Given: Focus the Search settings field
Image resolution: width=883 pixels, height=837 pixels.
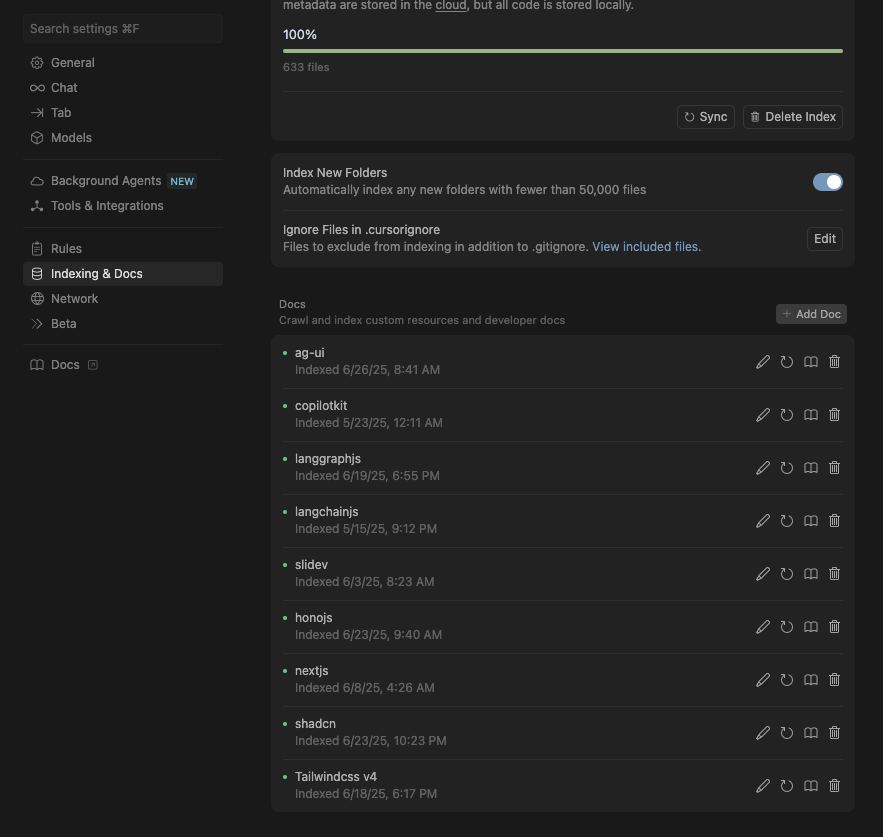Looking at the screenshot, I should [122, 29].
